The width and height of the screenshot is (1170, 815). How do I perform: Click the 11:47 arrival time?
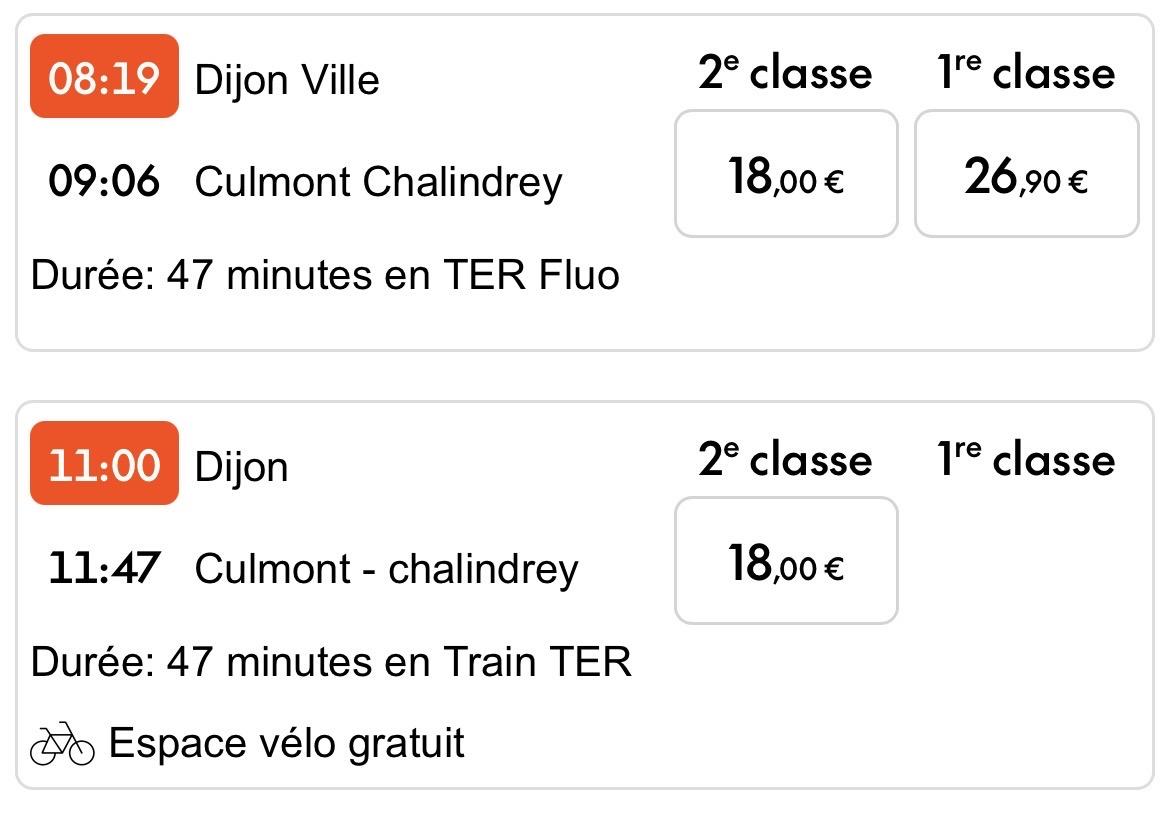104,569
